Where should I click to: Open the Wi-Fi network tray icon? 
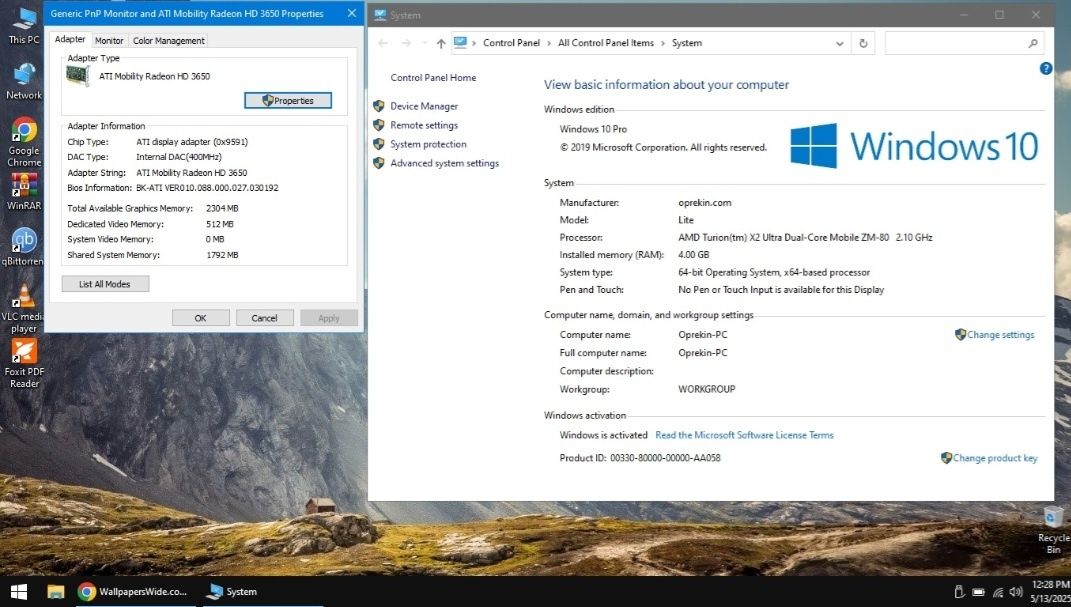click(998, 592)
